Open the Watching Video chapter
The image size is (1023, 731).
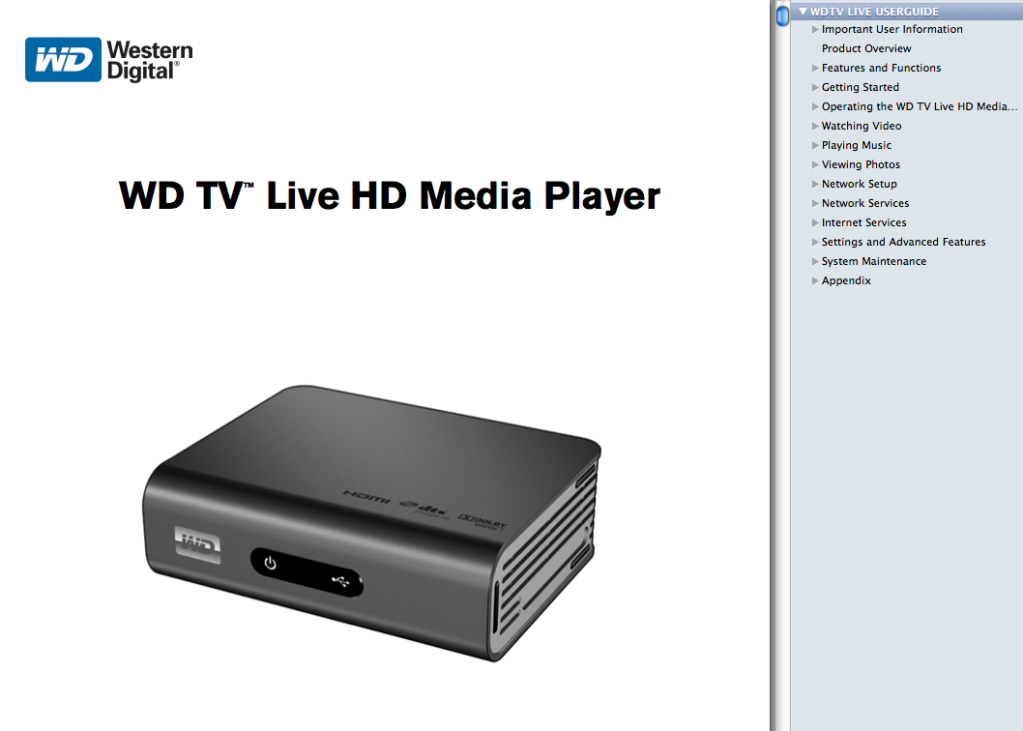point(861,126)
